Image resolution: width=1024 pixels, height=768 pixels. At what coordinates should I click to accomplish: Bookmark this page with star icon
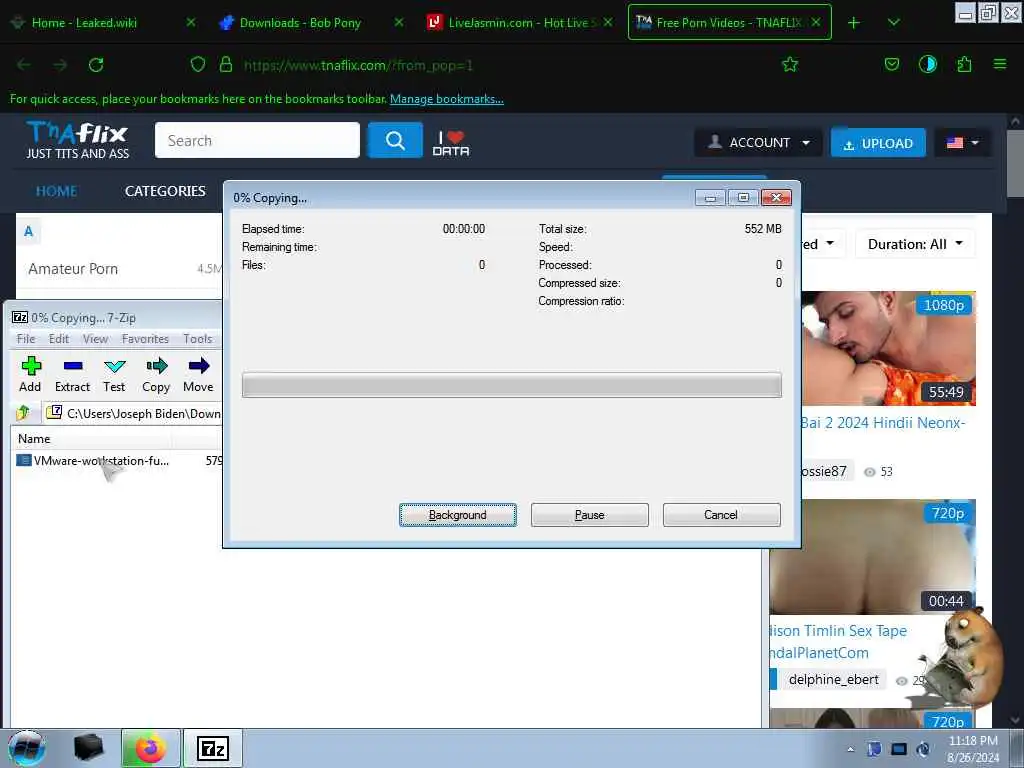click(x=790, y=64)
